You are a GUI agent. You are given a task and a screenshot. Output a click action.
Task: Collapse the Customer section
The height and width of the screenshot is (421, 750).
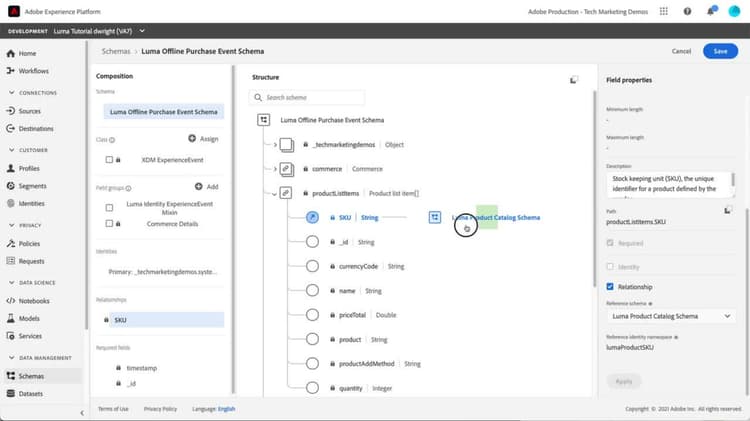tap(11, 150)
